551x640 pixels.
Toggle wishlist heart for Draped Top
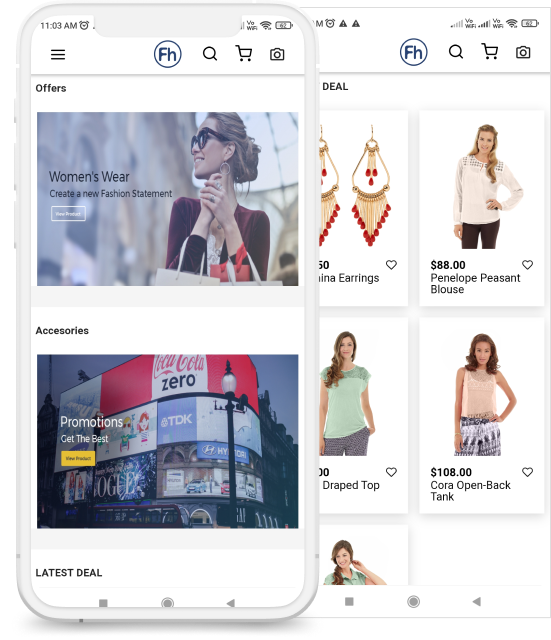(391, 472)
